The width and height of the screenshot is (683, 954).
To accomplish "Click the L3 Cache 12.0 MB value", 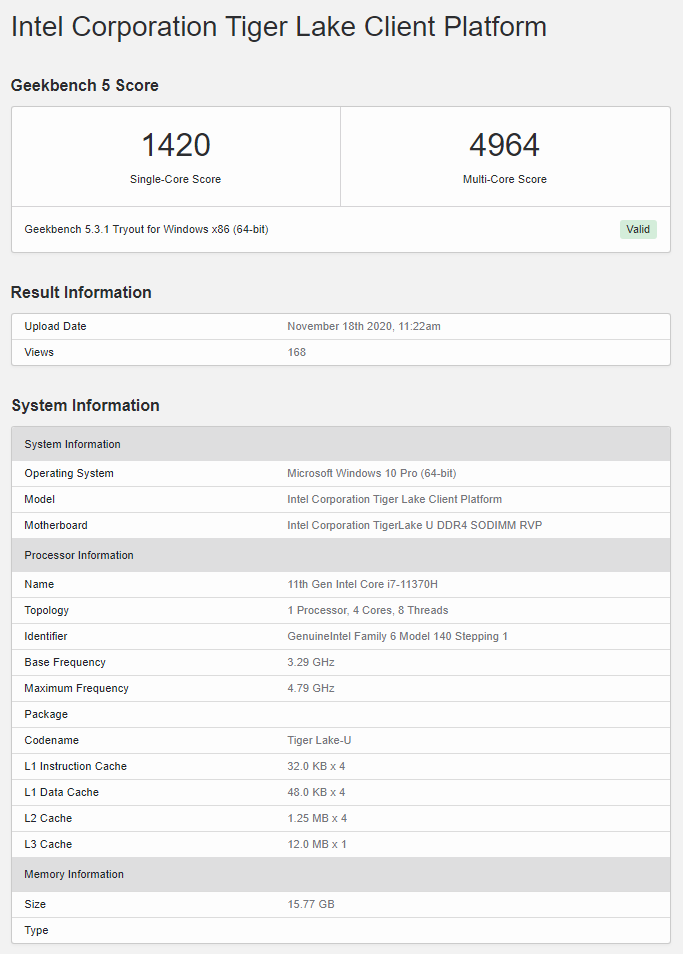I will click(x=317, y=844).
